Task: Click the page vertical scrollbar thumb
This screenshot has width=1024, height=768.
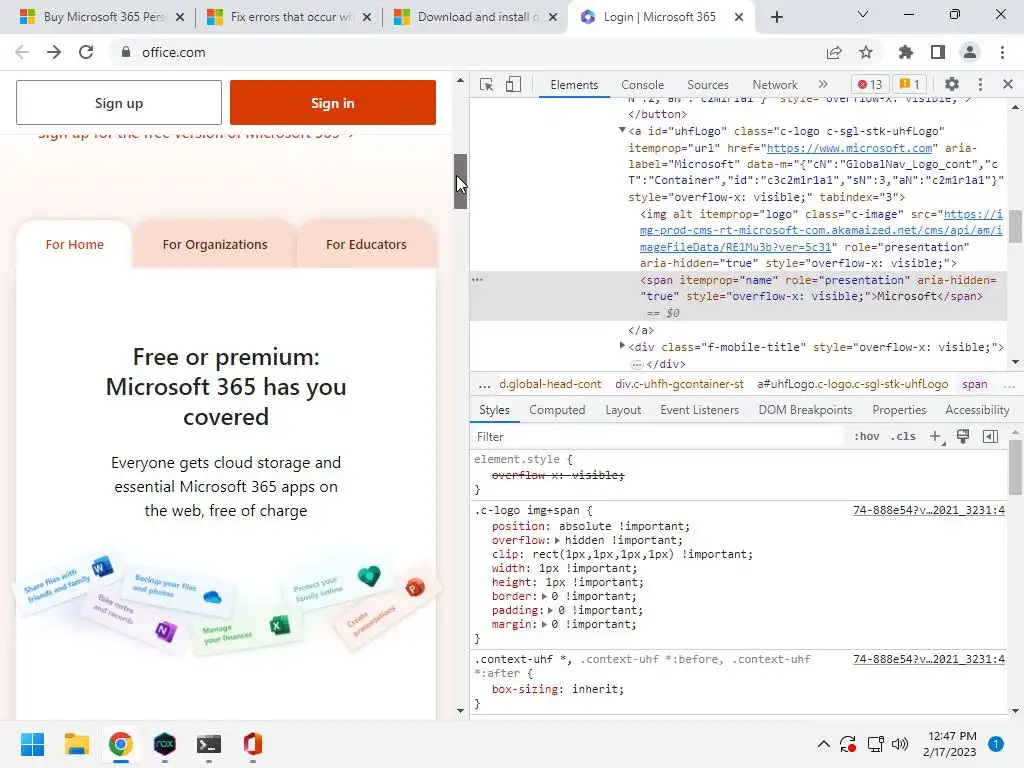Action: point(460,182)
